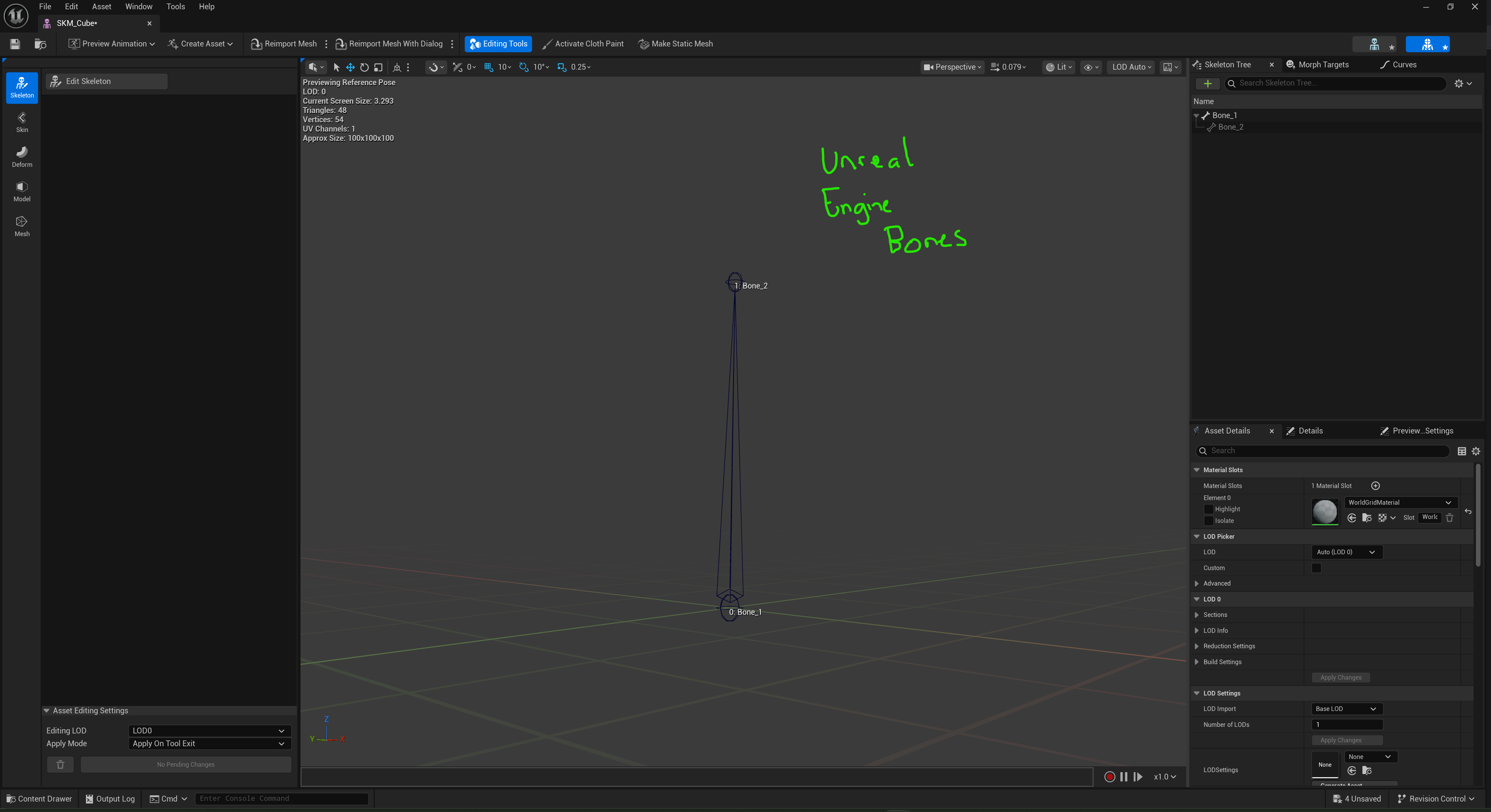Open the Auto (LOD 0) dropdown
Image resolution: width=1491 pixels, height=812 pixels.
point(1346,552)
